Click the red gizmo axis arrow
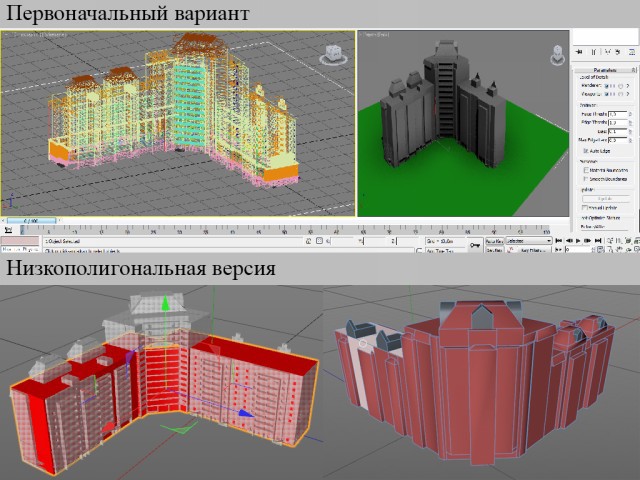640x480 pixels. click(x=108, y=428)
